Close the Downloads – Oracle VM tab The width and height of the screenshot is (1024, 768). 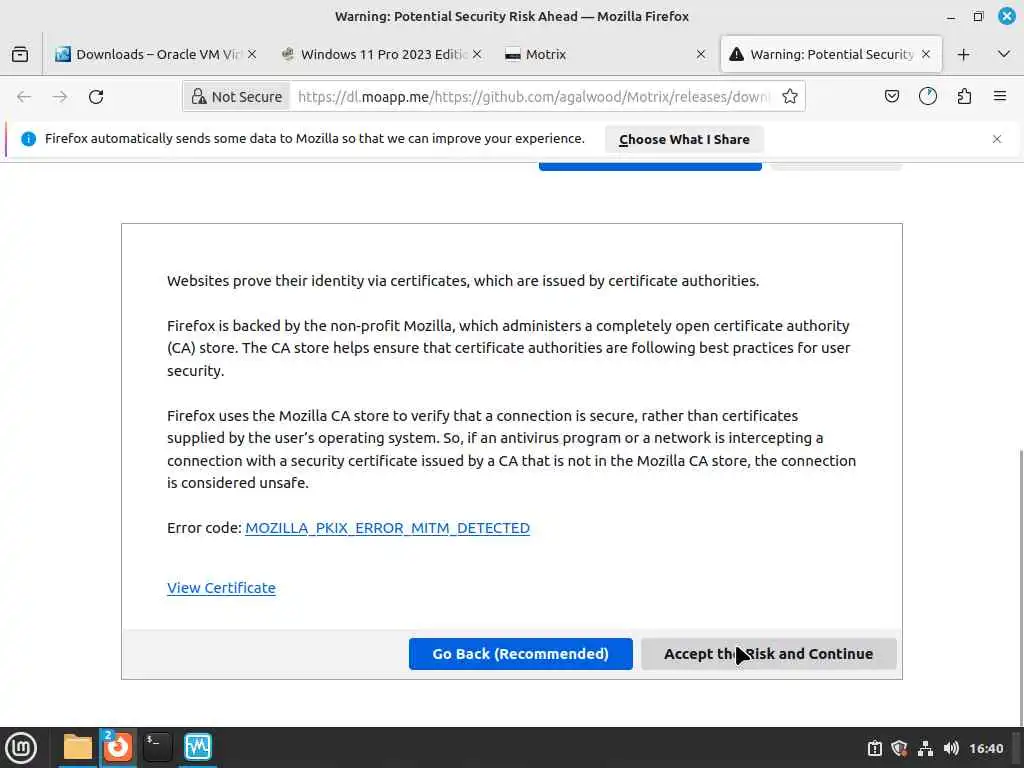pos(252,54)
